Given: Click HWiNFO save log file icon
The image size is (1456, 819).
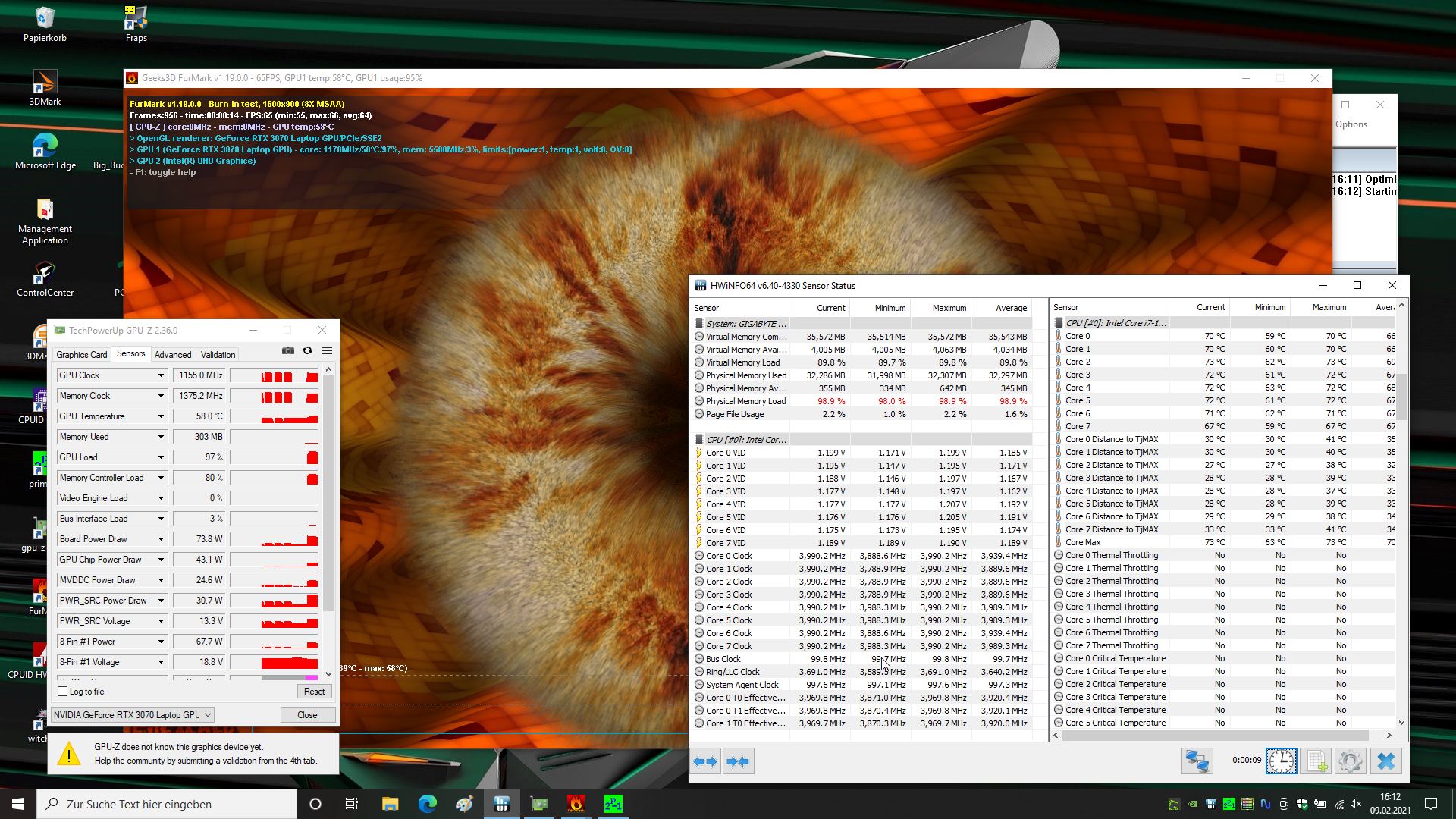Looking at the screenshot, I should [x=1316, y=761].
